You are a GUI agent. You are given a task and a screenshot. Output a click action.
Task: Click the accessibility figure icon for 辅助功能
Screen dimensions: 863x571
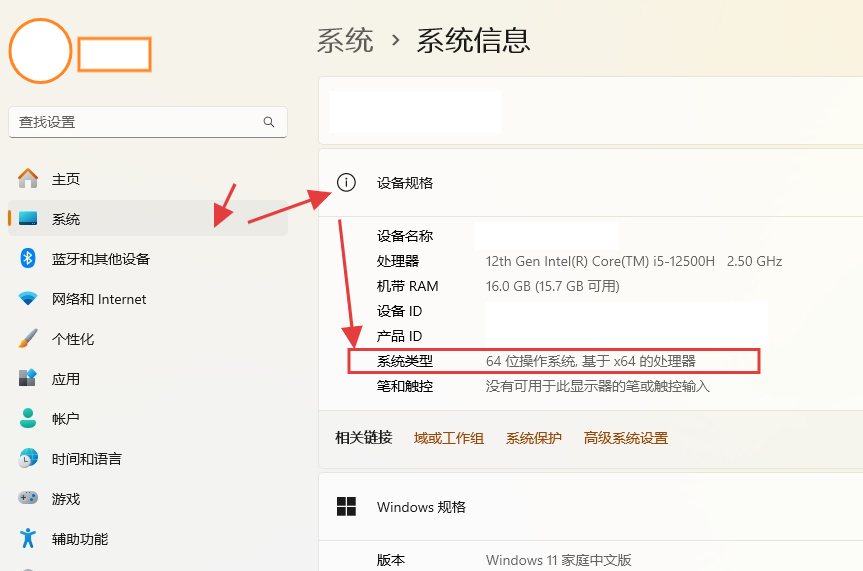coord(28,538)
